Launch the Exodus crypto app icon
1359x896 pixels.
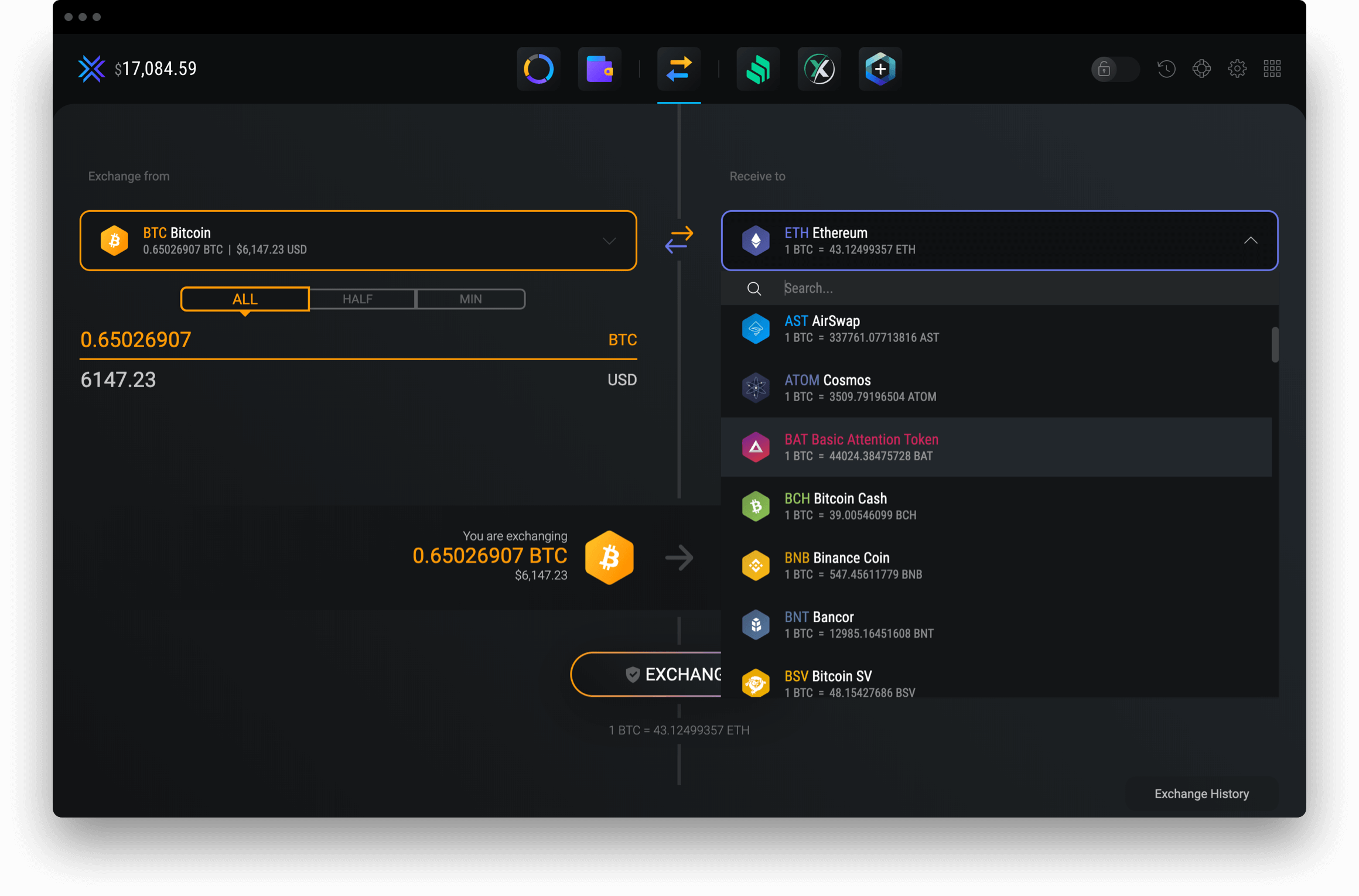(819, 69)
